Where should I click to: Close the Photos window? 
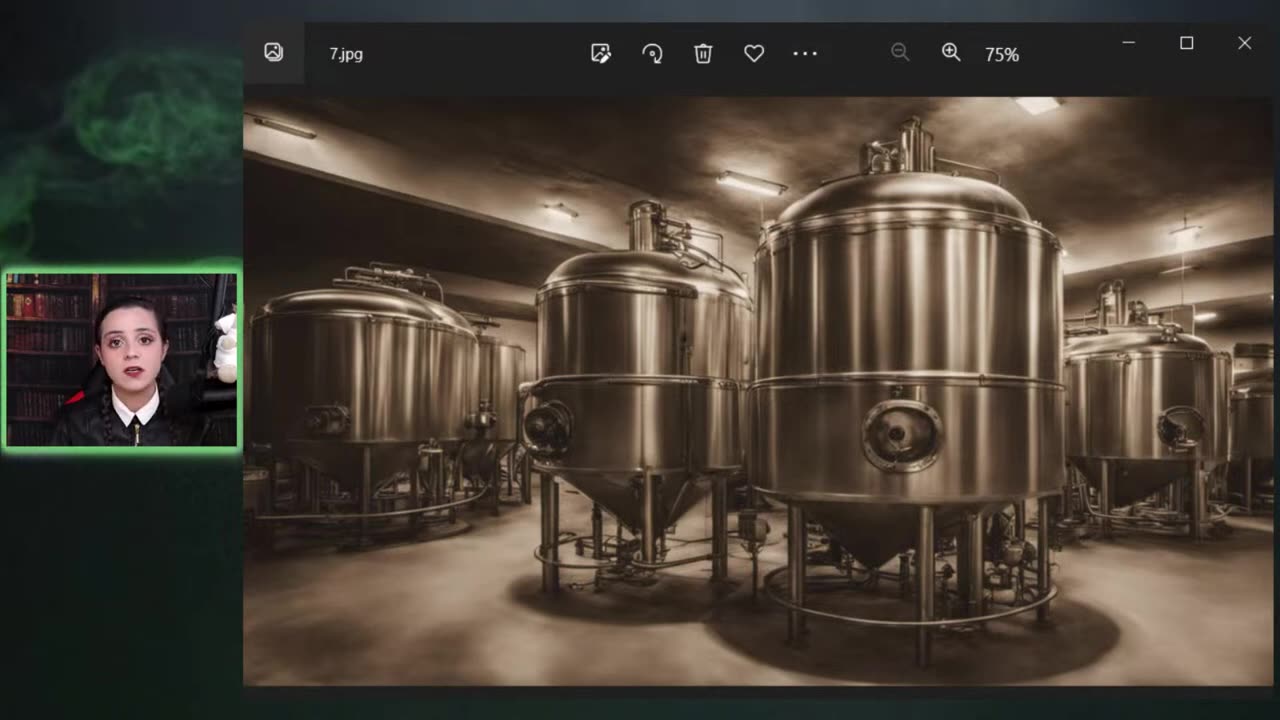coord(1244,43)
